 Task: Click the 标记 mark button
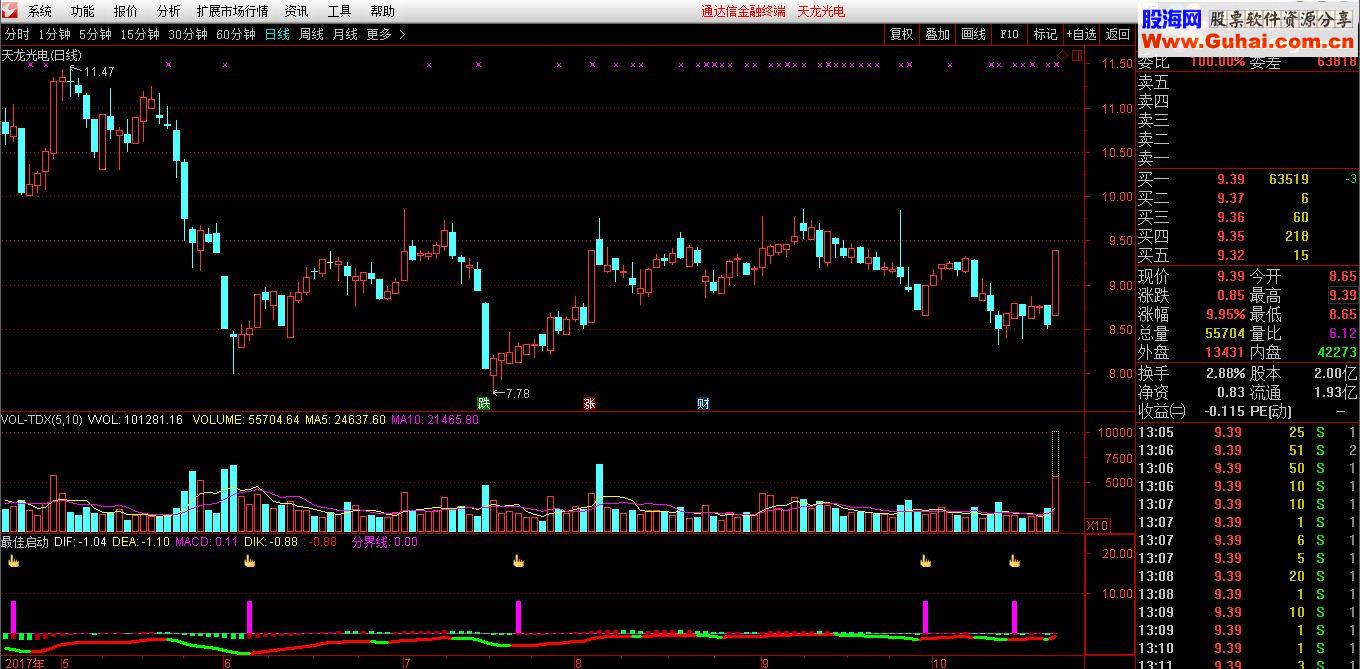(1045, 34)
